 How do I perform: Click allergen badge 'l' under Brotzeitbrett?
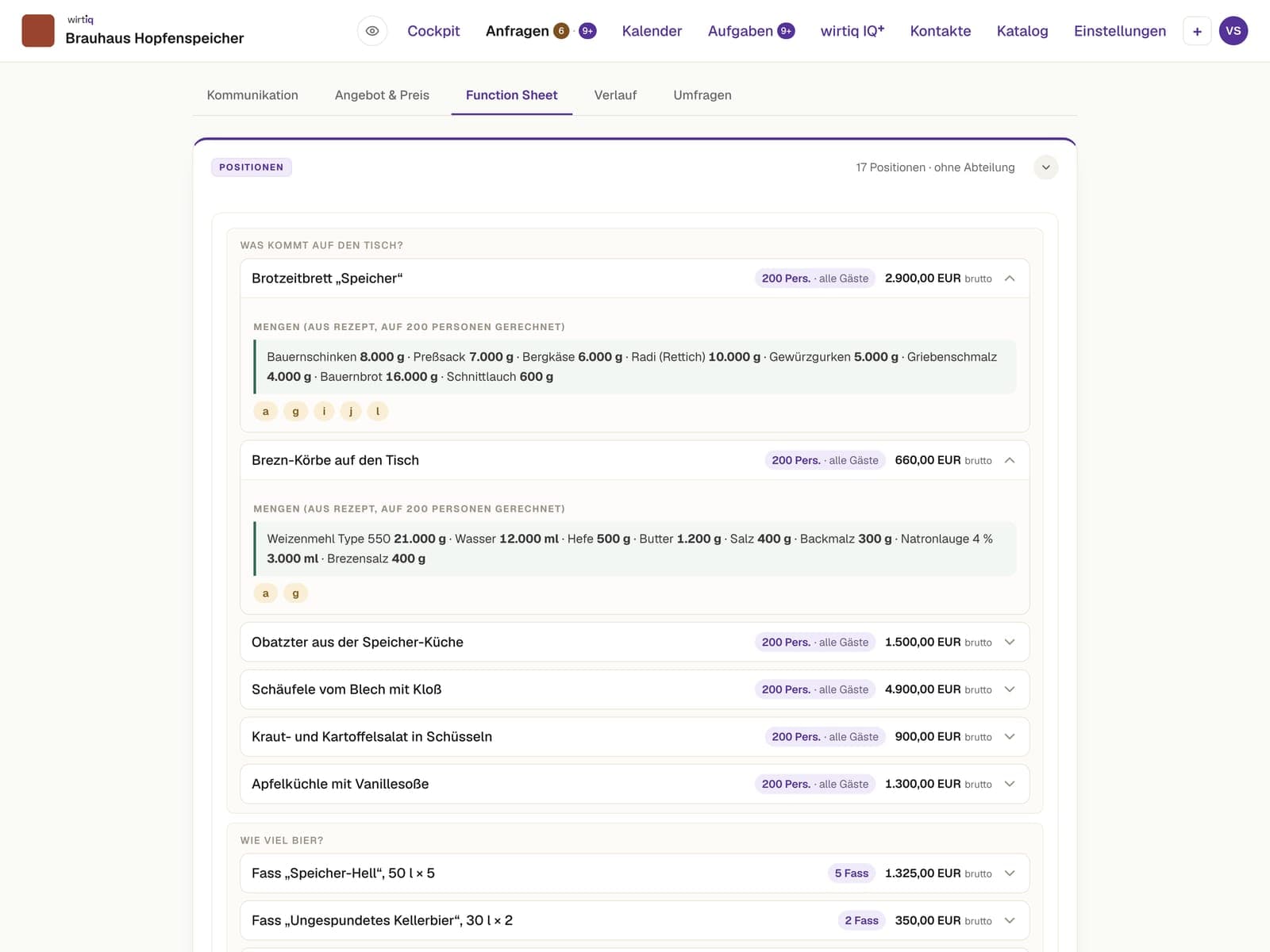tap(378, 411)
